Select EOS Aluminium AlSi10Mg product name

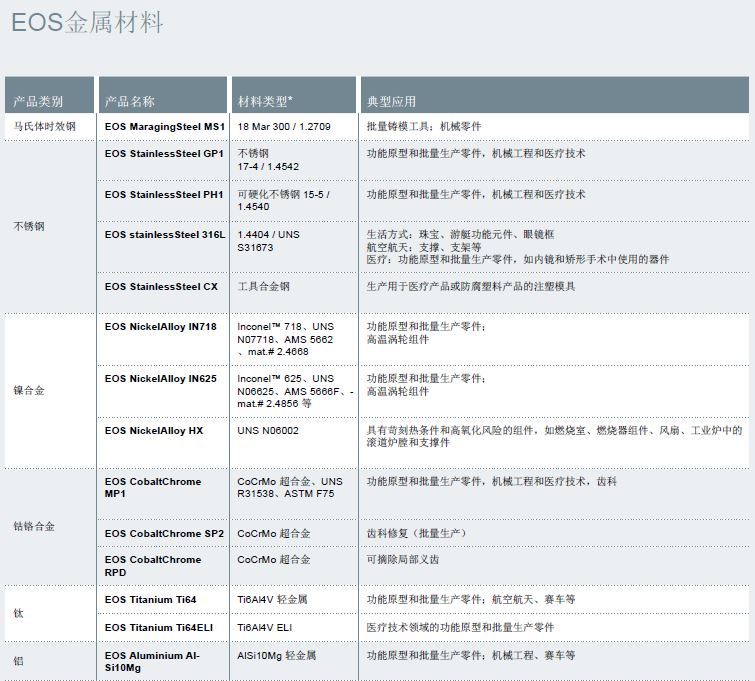pos(152,662)
